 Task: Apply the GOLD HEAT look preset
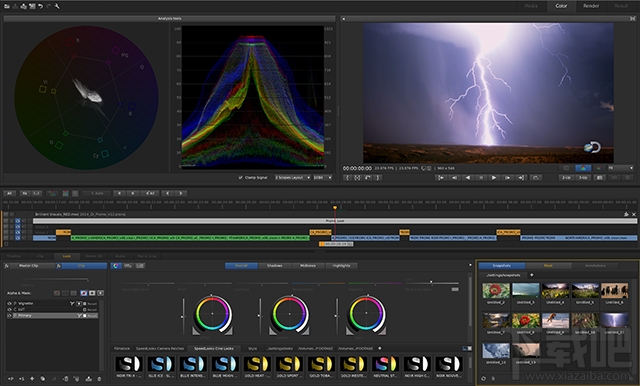pos(257,366)
